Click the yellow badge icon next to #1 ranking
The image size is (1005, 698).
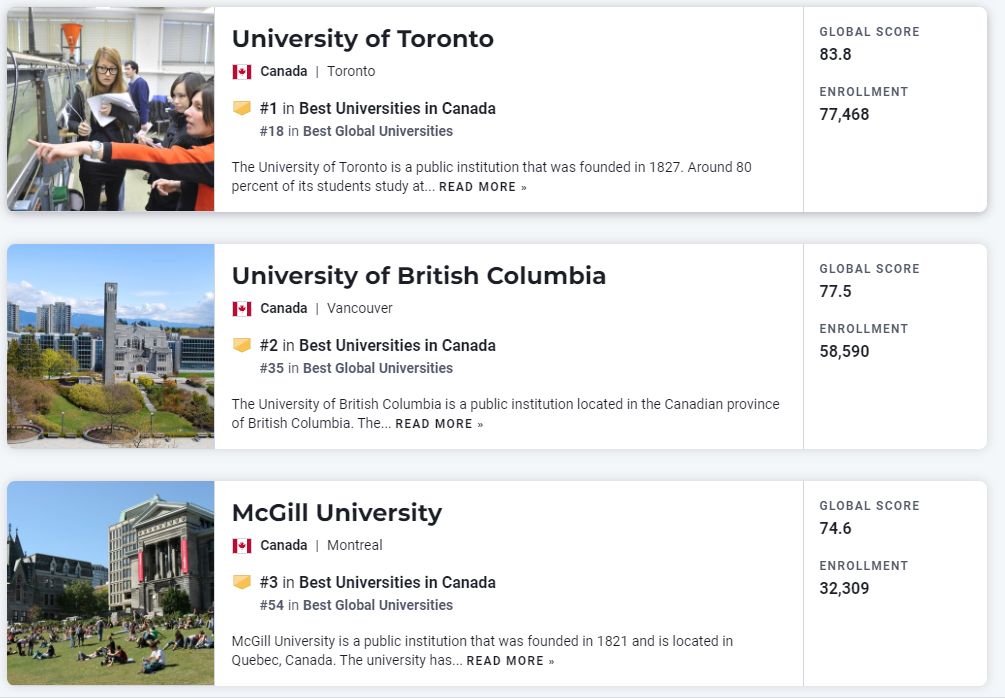(x=242, y=108)
